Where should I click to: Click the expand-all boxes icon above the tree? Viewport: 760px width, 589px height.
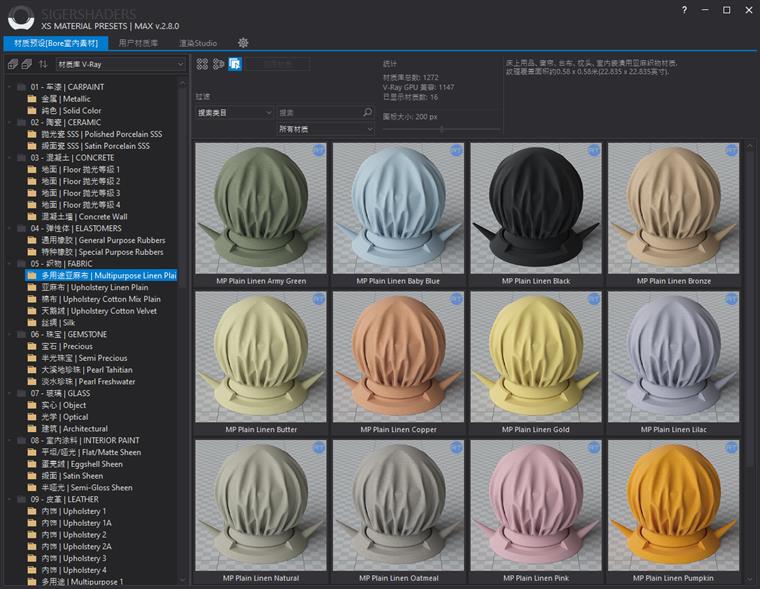(13, 64)
